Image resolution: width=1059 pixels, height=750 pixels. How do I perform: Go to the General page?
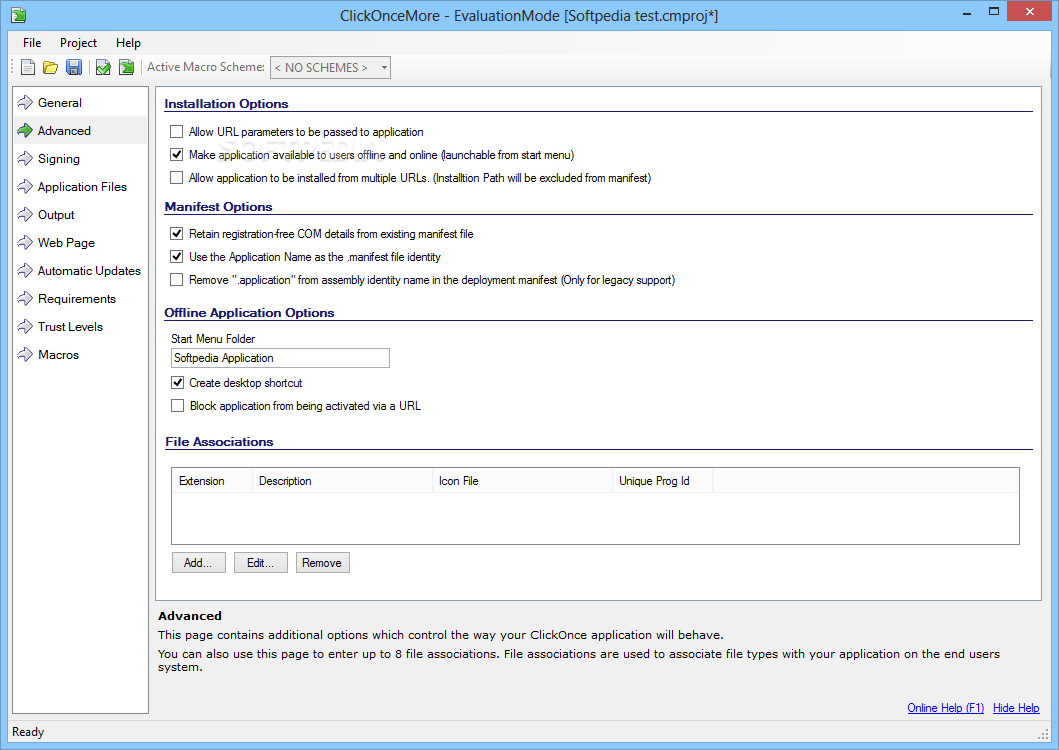click(59, 103)
